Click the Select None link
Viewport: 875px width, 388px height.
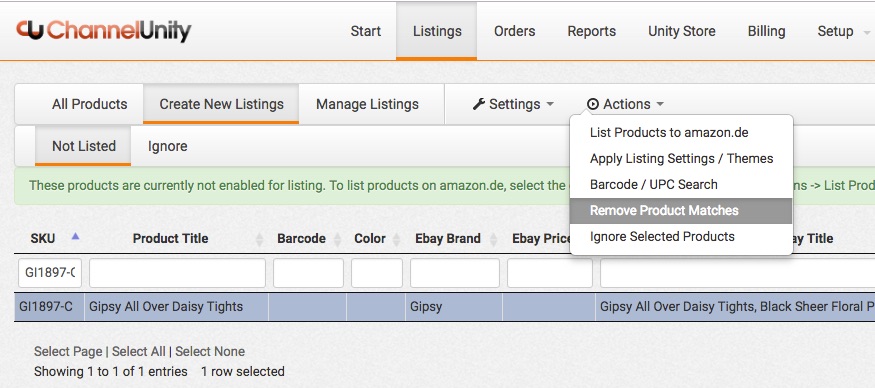coord(210,351)
